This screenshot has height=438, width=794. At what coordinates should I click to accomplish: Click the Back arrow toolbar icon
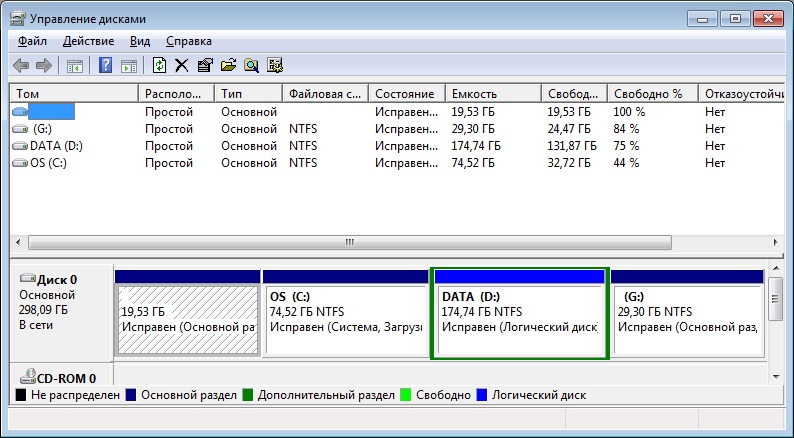click(x=21, y=65)
